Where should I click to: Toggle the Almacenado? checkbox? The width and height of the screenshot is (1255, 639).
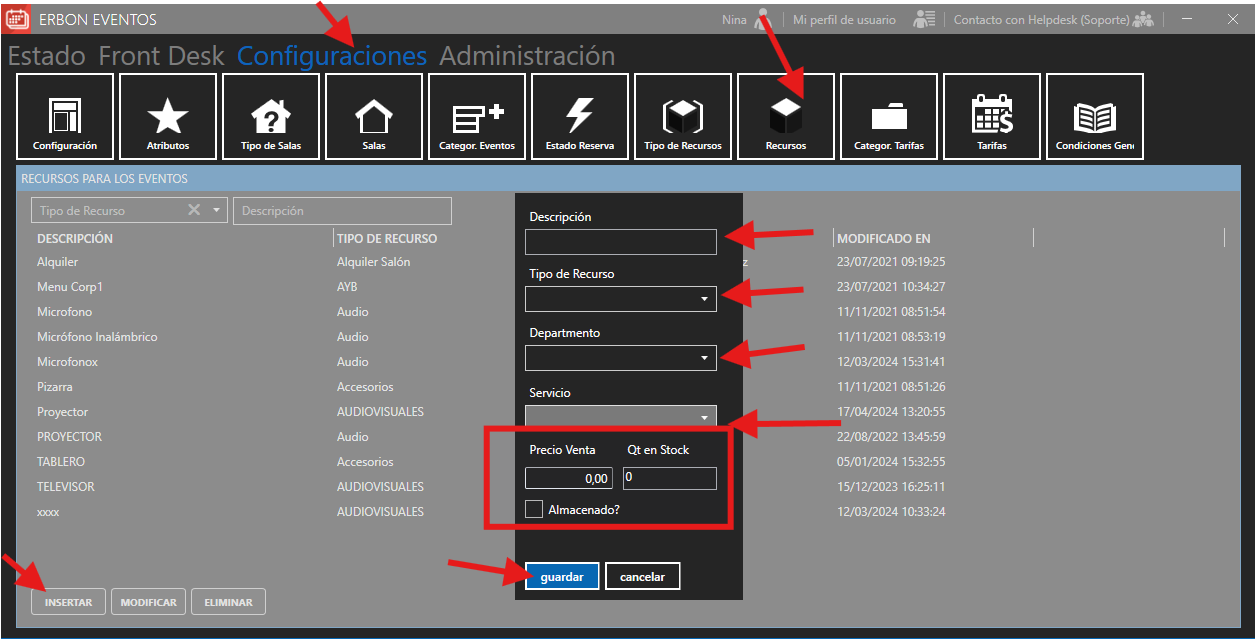tap(534, 509)
